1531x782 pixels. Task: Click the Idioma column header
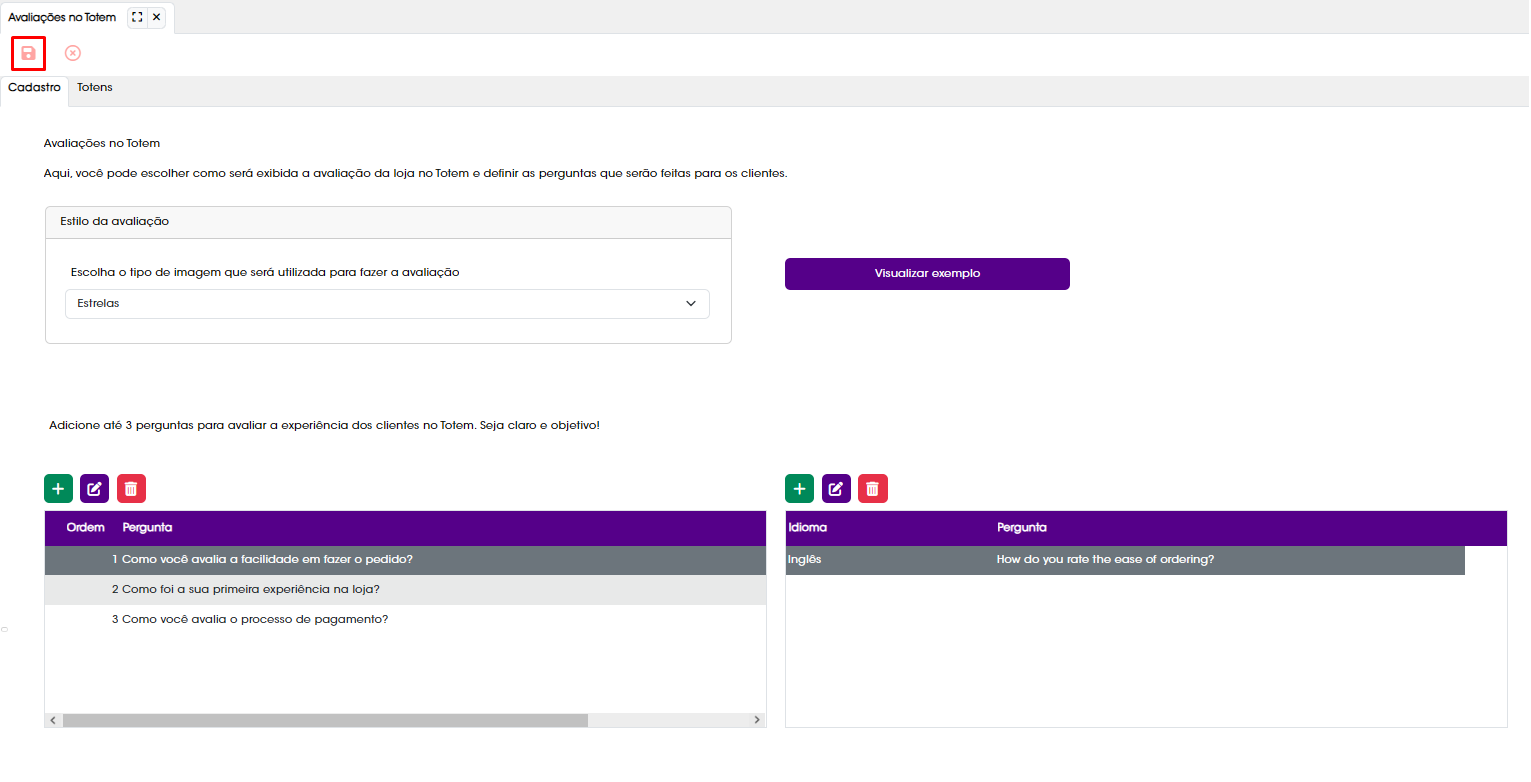point(808,528)
